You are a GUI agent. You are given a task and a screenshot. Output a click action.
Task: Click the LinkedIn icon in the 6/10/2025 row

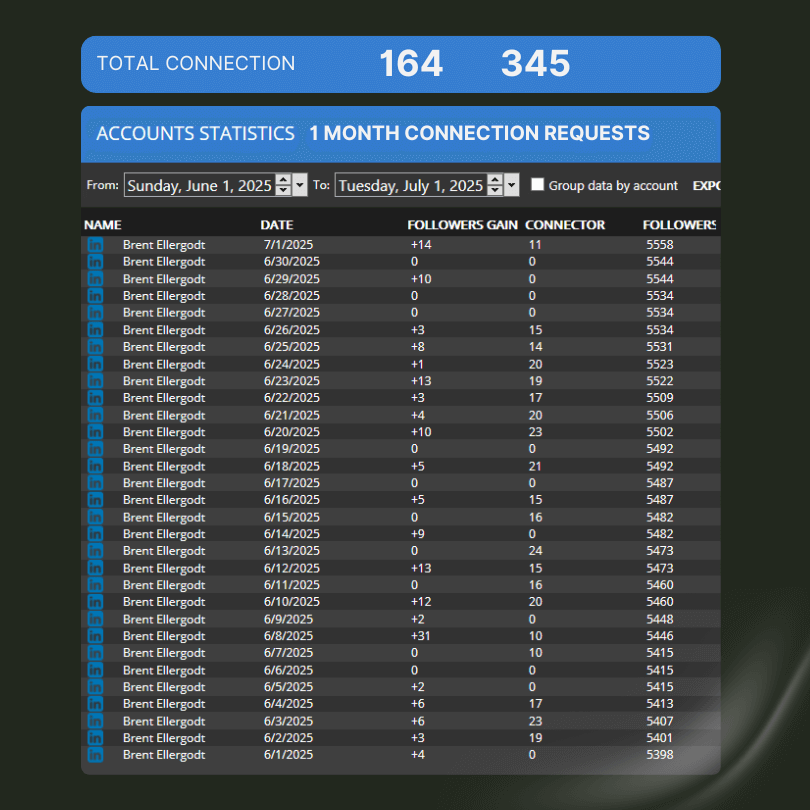tap(96, 602)
